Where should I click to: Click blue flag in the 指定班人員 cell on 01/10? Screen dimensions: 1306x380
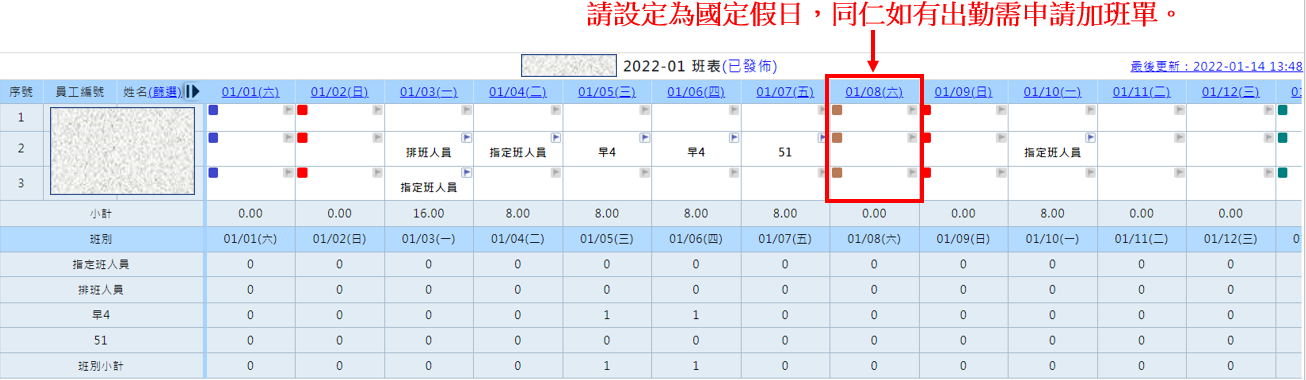point(1090,137)
